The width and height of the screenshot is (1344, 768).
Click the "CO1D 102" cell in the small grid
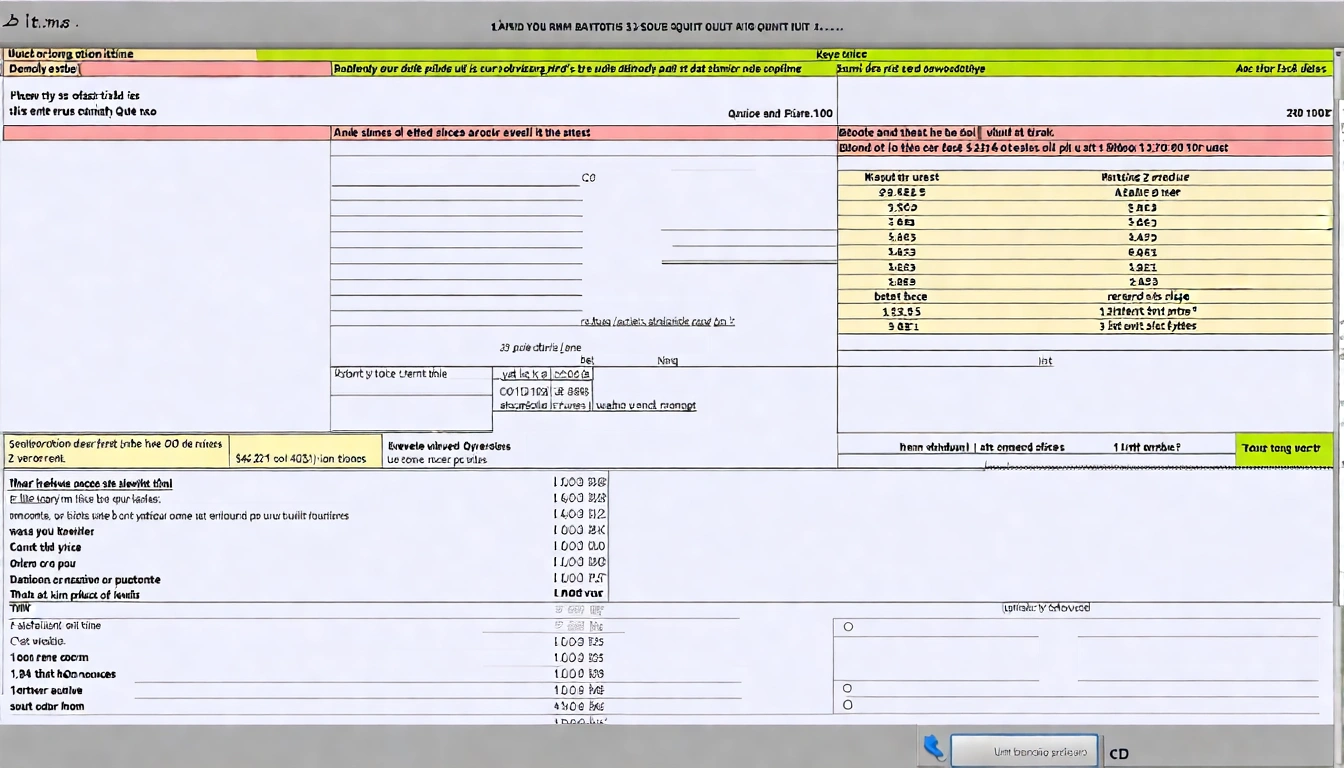[x=524, y=392]
